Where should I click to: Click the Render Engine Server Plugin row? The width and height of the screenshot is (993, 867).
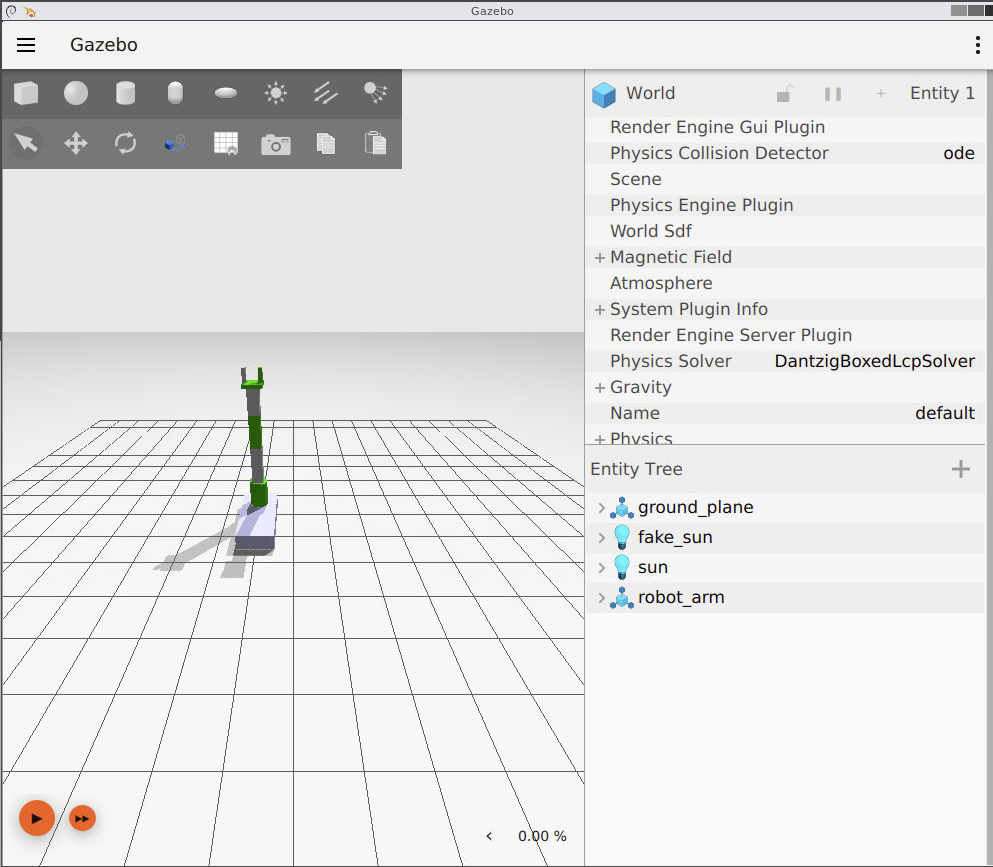coord(785,335)
